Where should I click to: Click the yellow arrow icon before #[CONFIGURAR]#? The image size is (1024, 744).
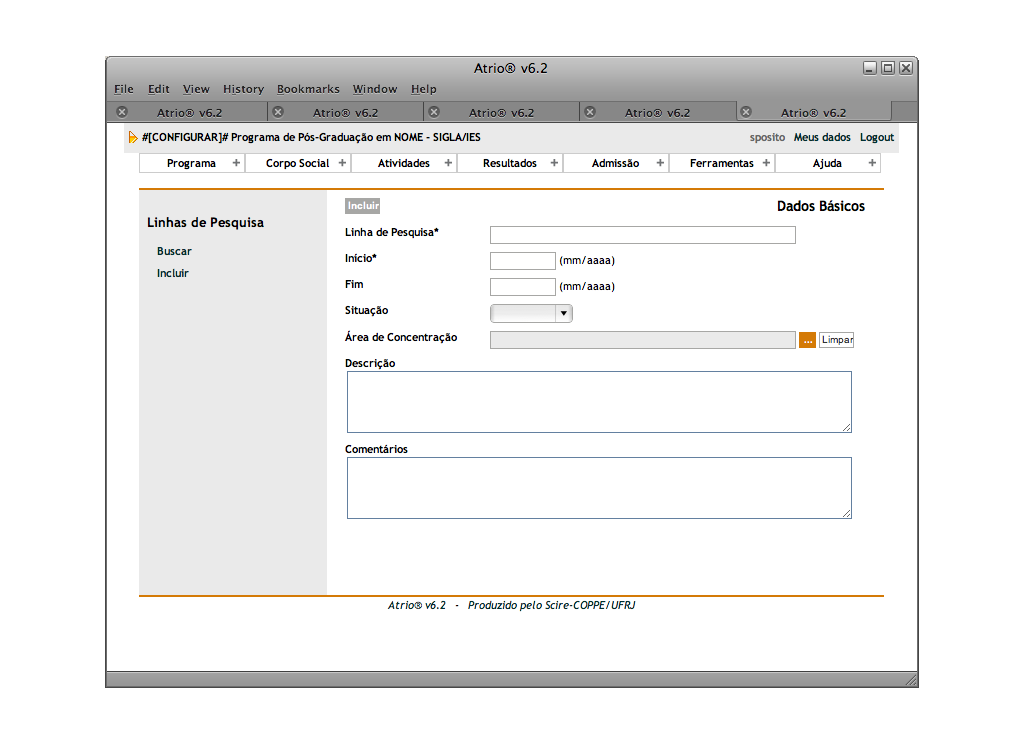[x=133, y=138]
